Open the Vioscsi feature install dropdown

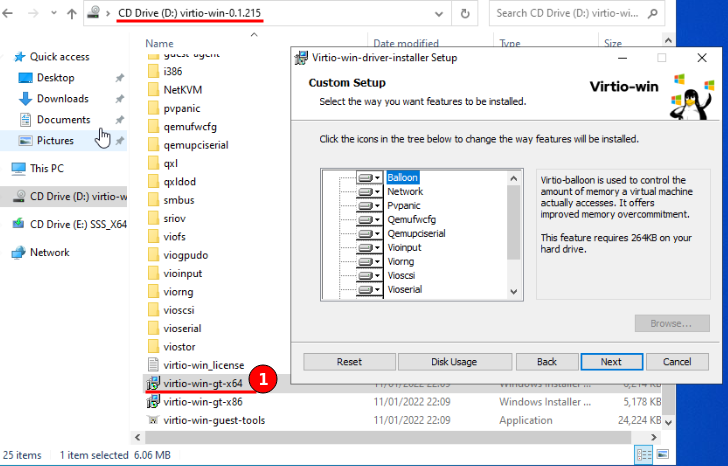point(370,275)
